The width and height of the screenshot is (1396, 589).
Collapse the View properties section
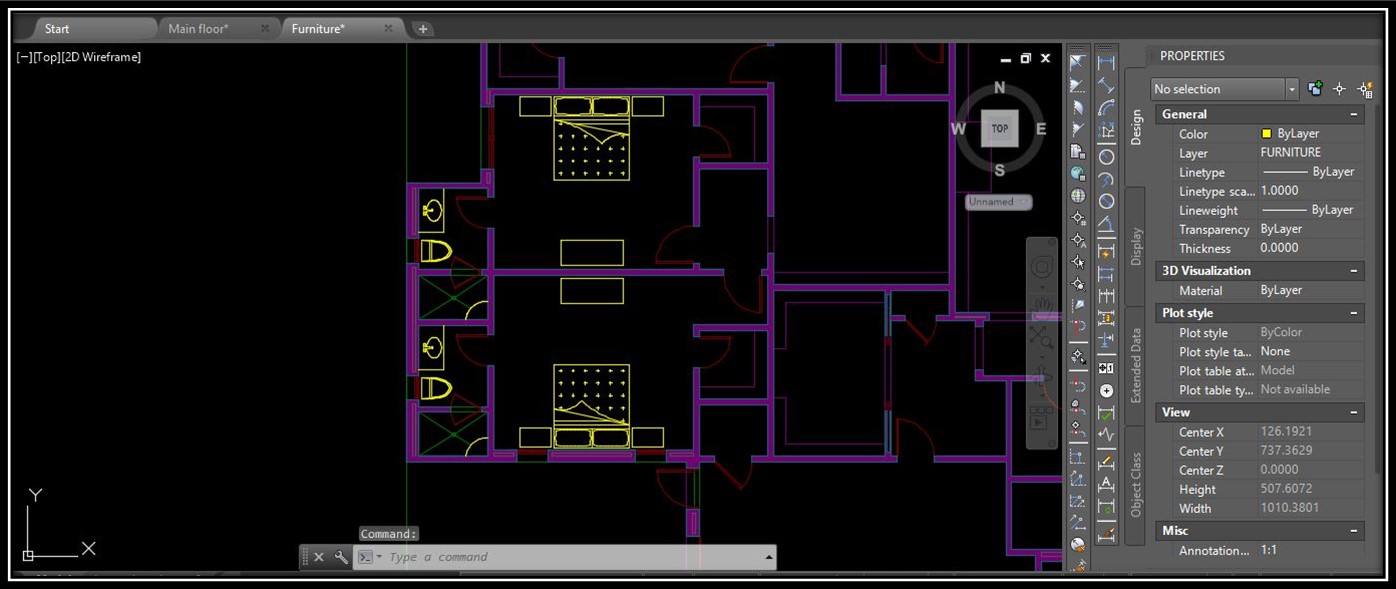tap(1354, 412)
